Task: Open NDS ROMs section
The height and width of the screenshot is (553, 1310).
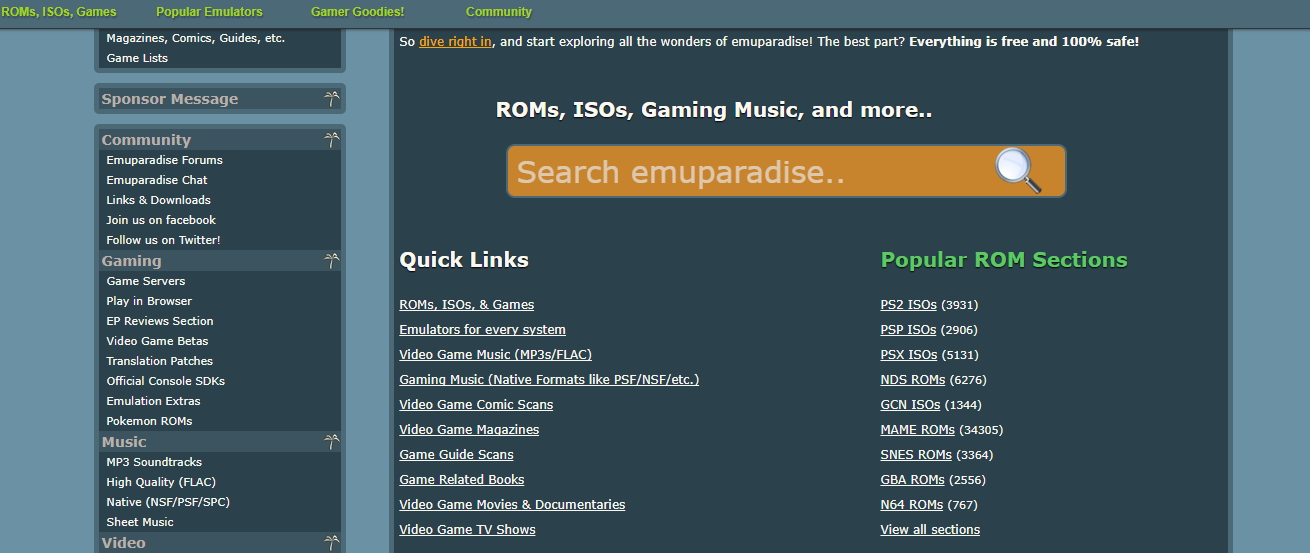Action: (x=913, y=380)
